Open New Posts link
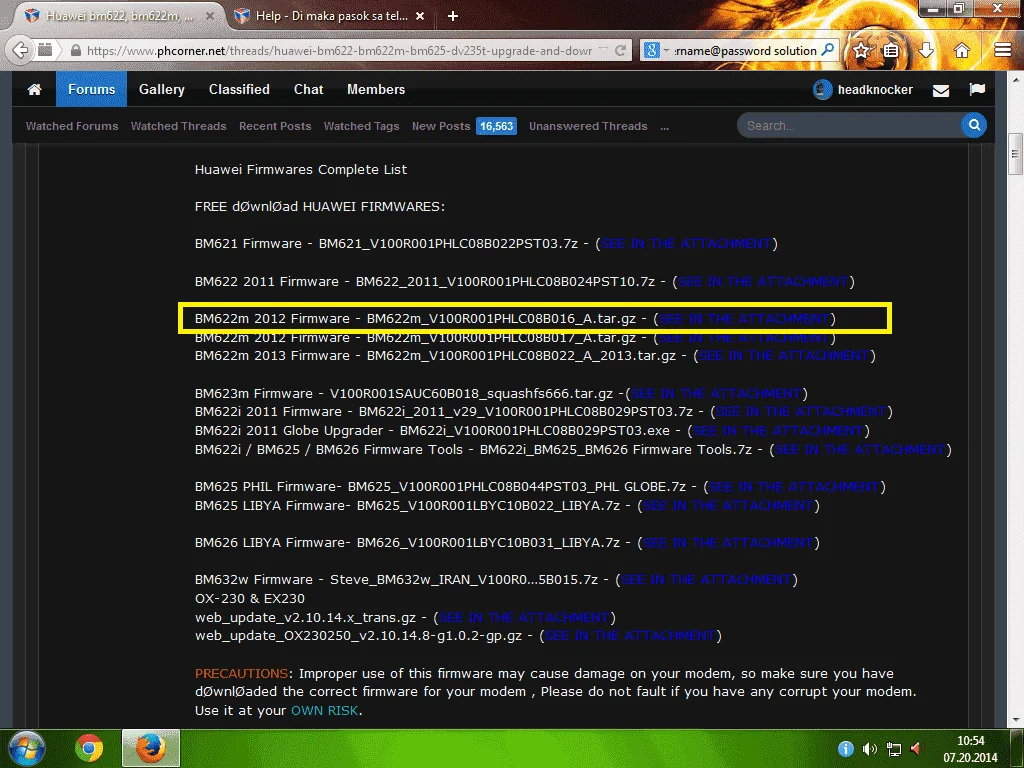This screenshot has height=768, width=1024. [x=441, y=126]
